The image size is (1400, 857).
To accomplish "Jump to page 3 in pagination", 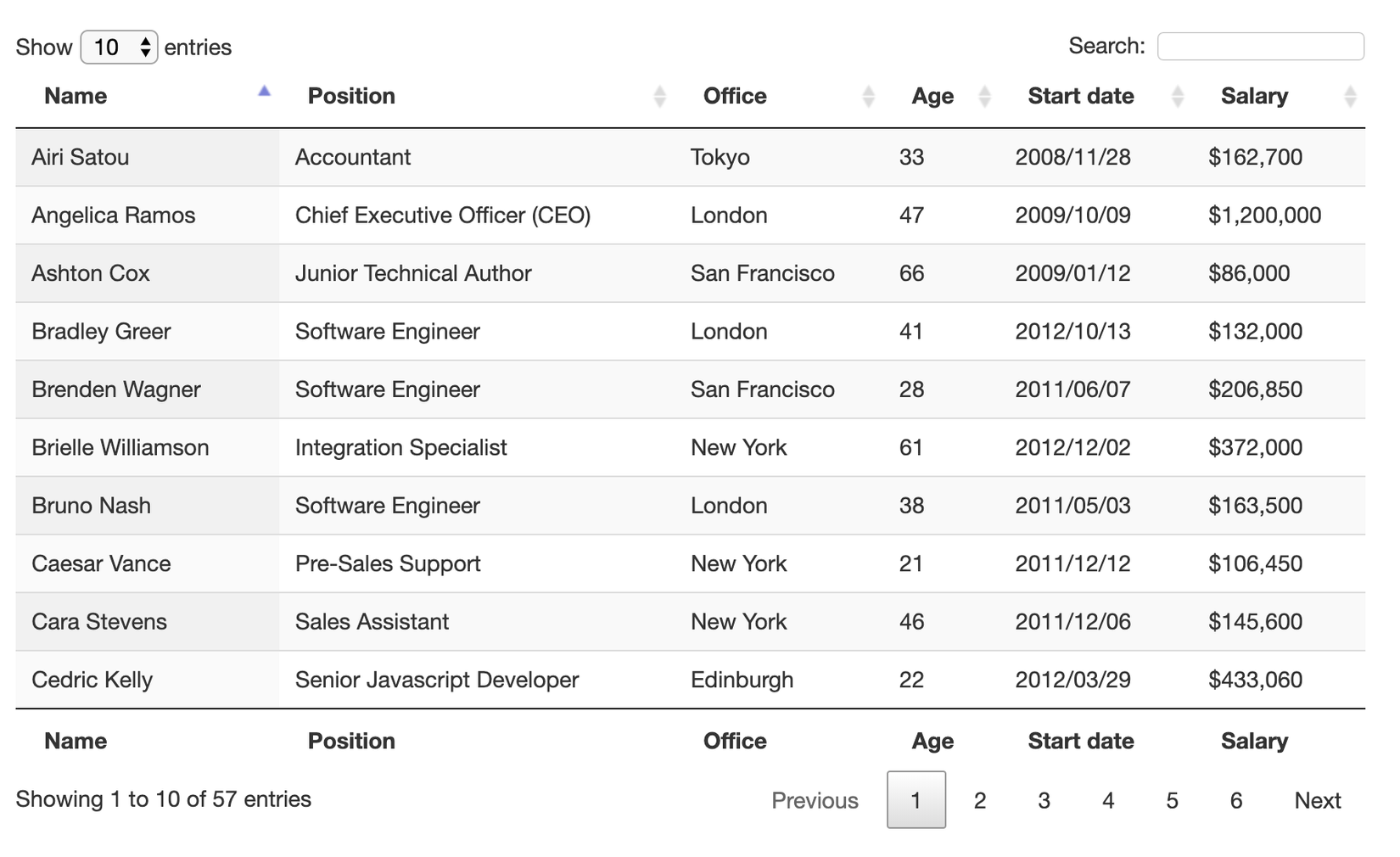I will 1044,800.
